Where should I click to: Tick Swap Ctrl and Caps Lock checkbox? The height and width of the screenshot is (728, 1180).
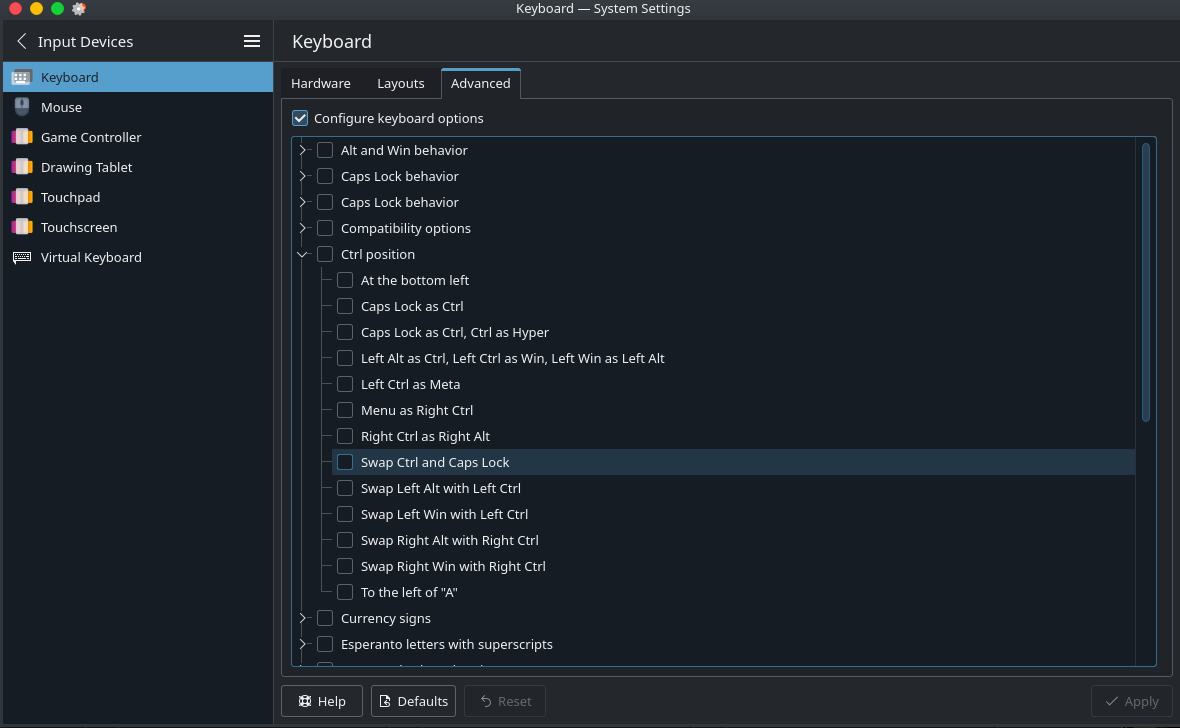(345, 462)
